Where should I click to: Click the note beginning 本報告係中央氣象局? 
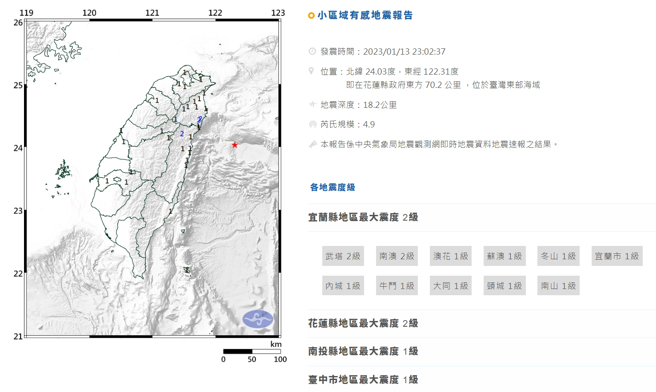click(439, 144)
